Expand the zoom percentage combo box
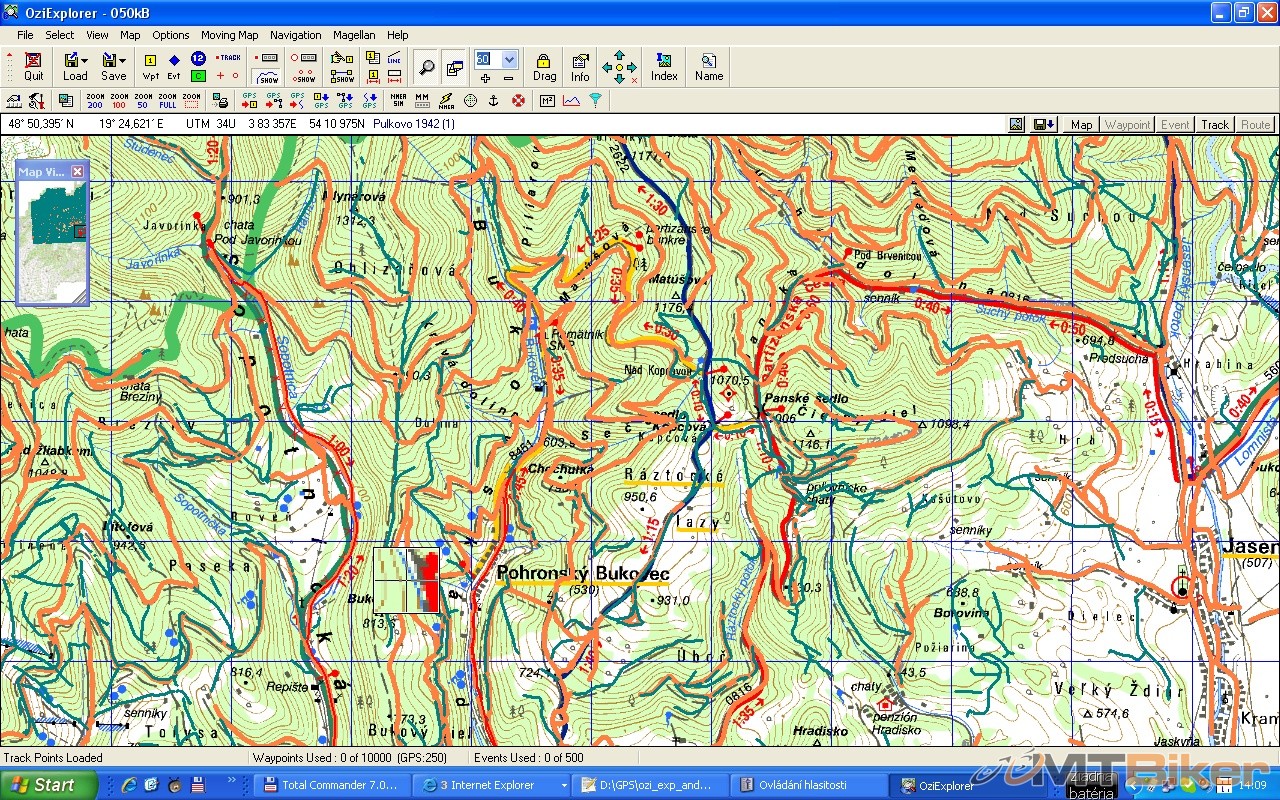The height and width of the screenshot is (800, 1280). 510,59
